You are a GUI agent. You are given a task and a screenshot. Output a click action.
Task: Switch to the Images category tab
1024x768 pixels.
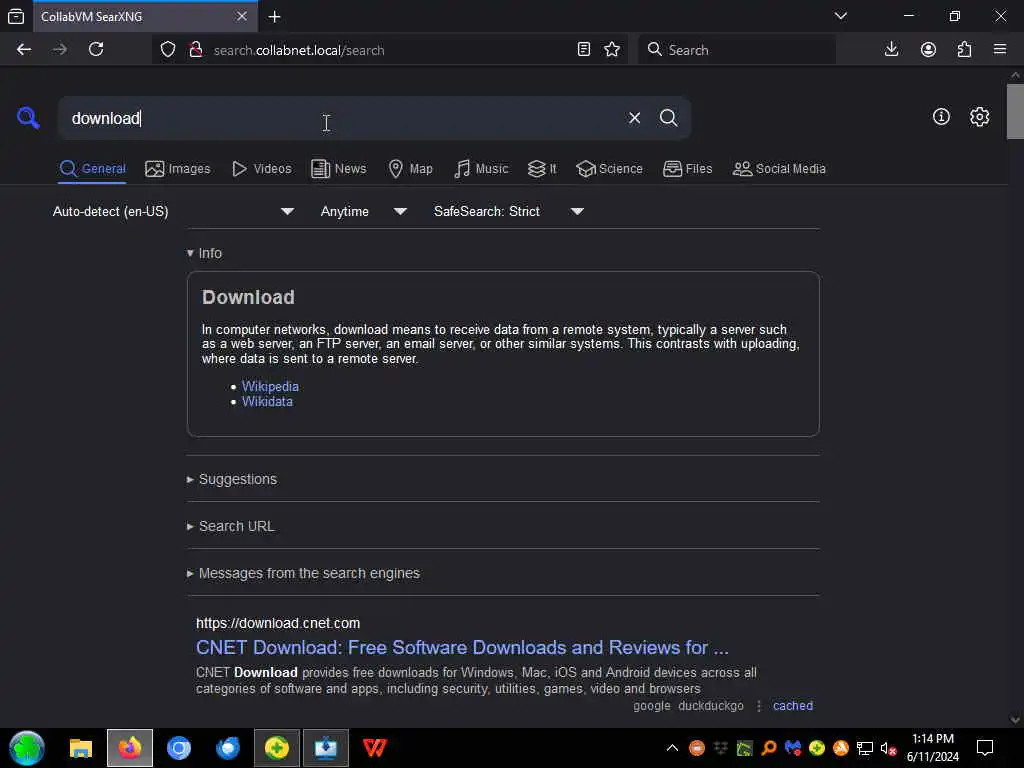pyautogui.click(x=178, y=169)
